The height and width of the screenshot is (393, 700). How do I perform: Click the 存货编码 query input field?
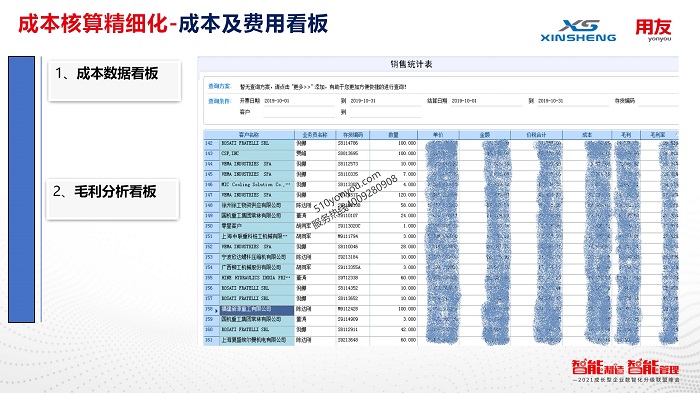pyautogui.click(x=658, y=101)
